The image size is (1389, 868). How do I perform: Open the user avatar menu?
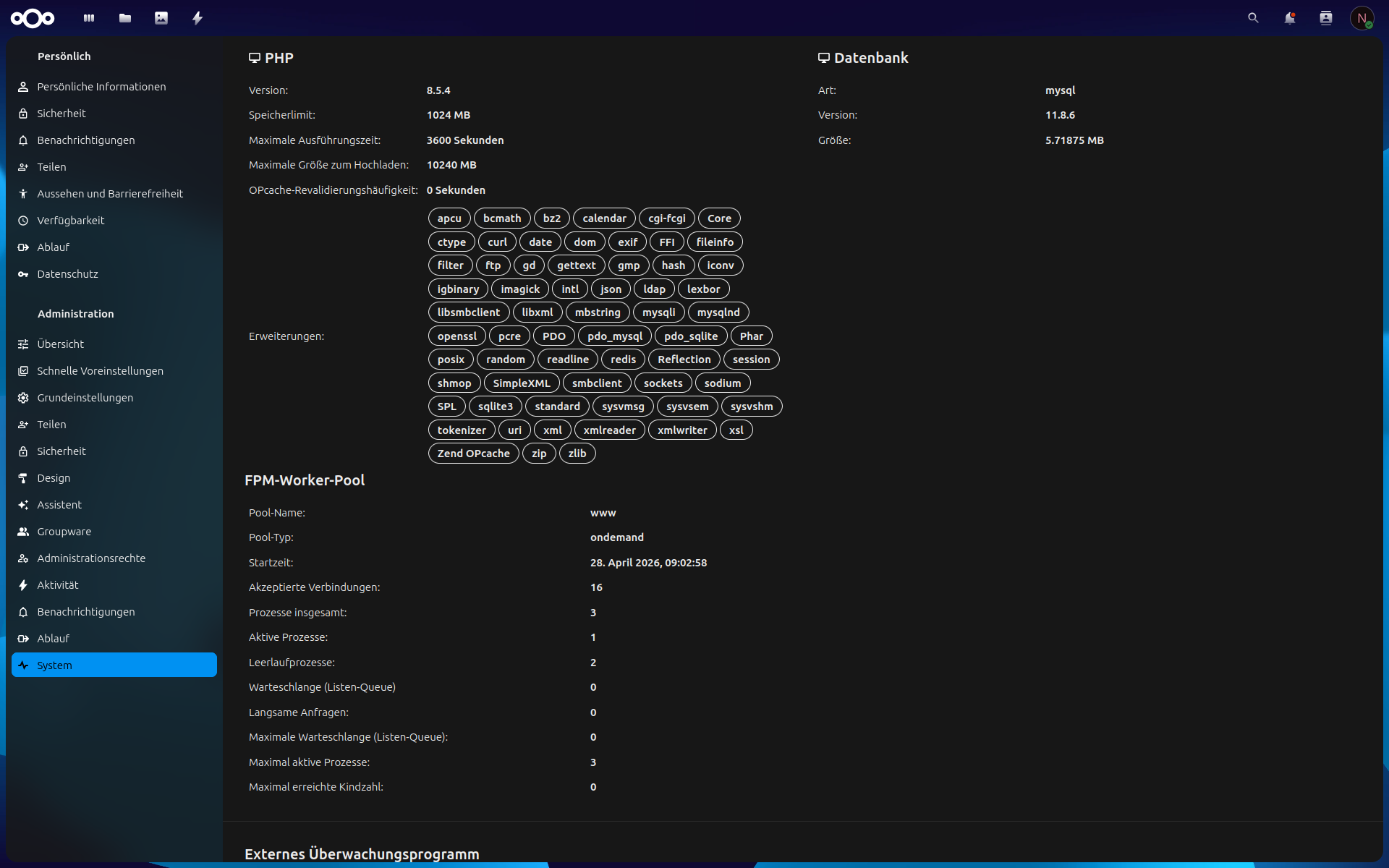pyautogui.click(x=1362, y=18)
